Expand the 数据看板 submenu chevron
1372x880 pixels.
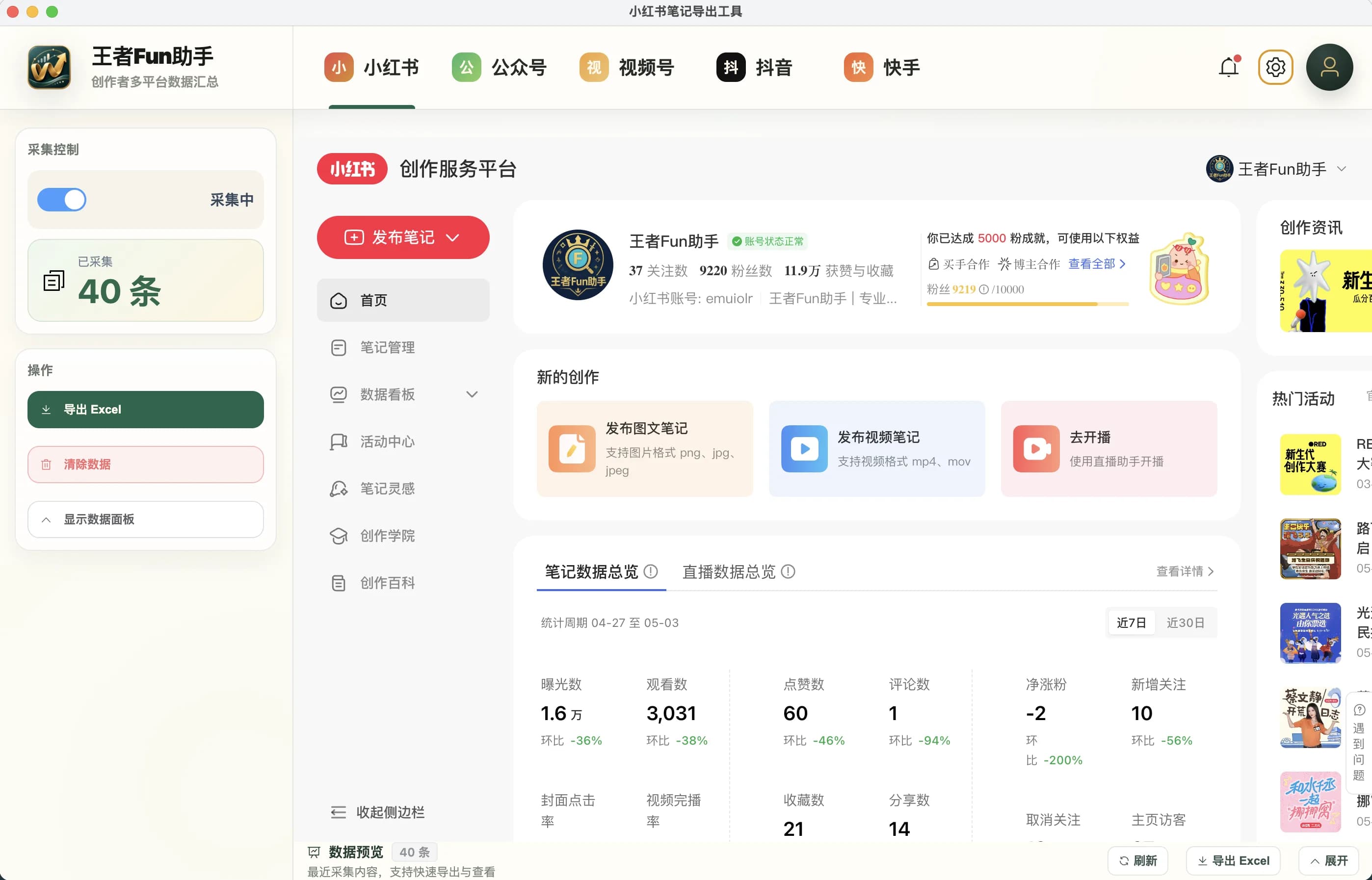pyautogui.click(x=472, y=394)
